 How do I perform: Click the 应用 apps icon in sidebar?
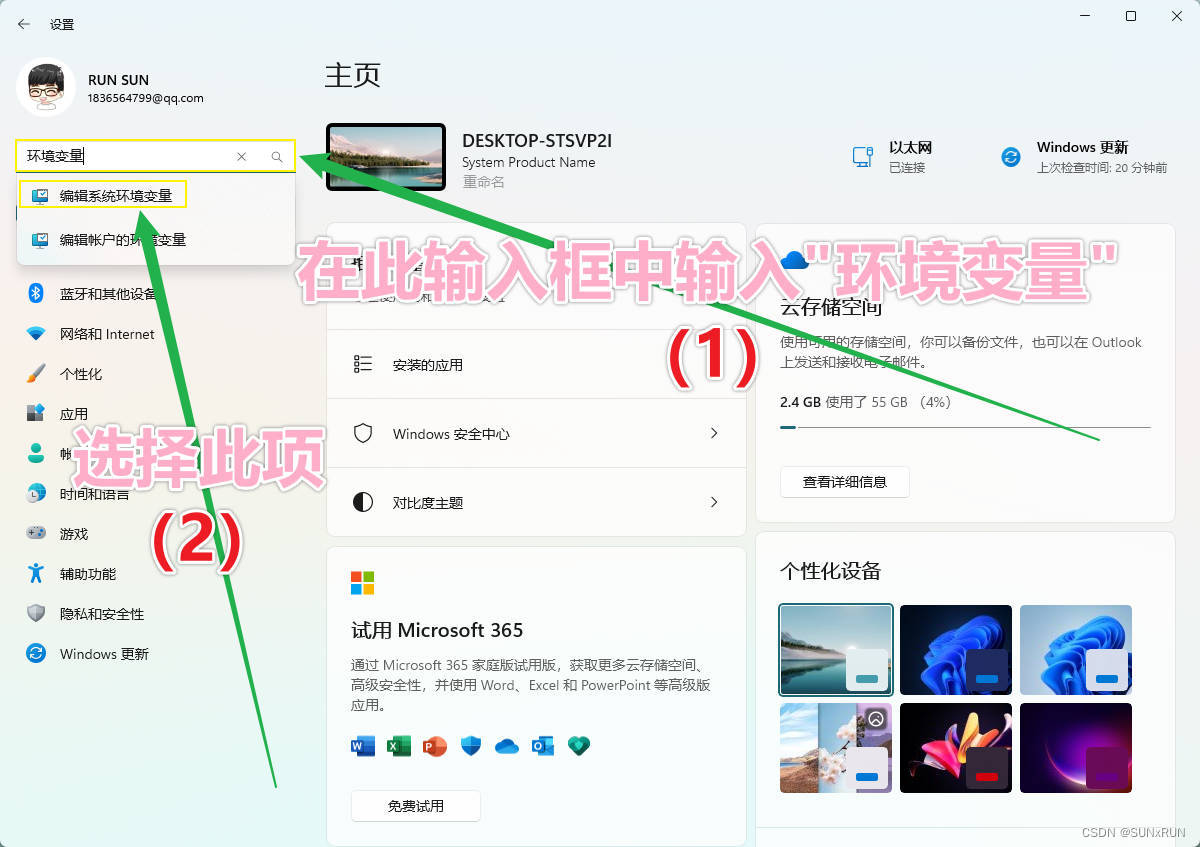[x=36, y=414]
